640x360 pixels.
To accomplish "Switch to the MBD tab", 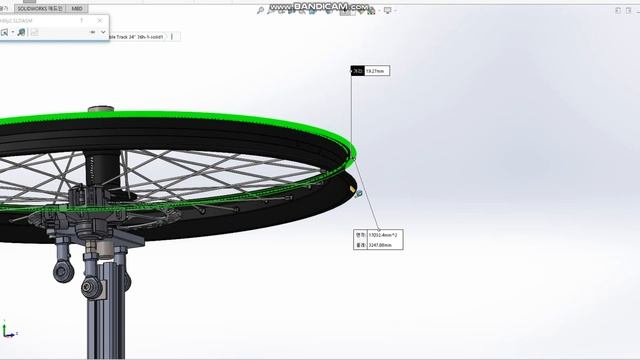I will click(x=77, y=9).
